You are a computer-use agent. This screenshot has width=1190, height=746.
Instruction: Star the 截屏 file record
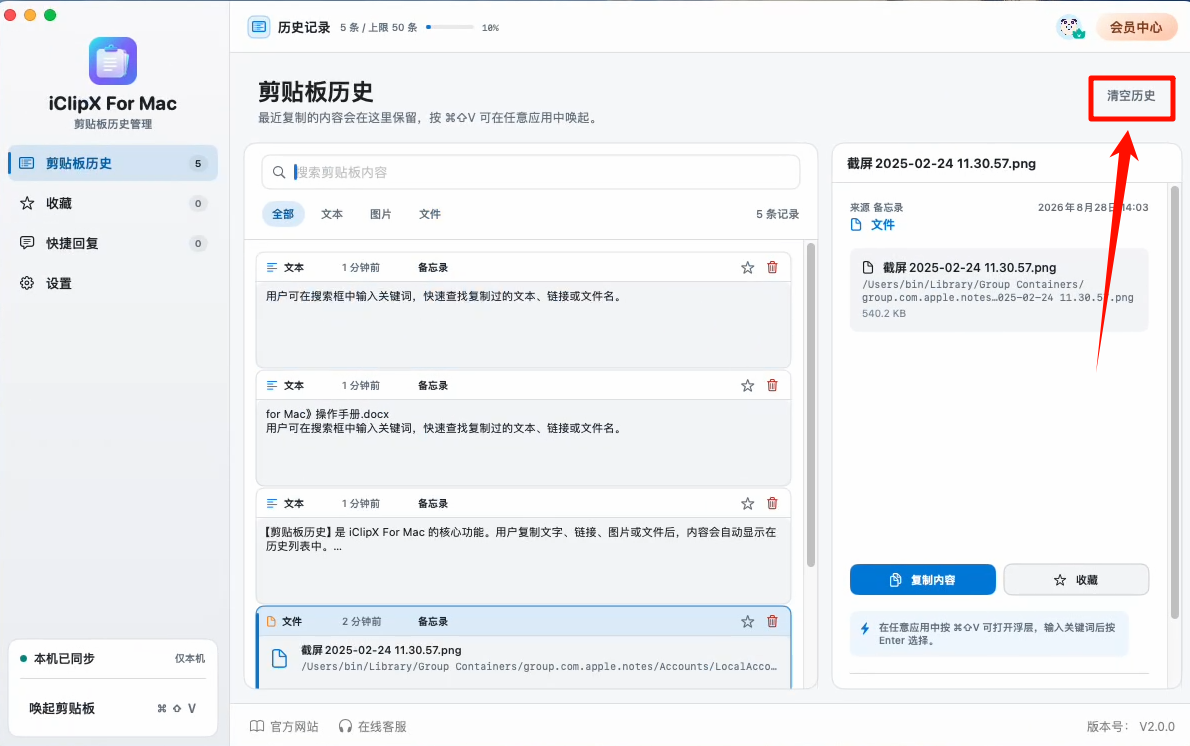[748, 622]
